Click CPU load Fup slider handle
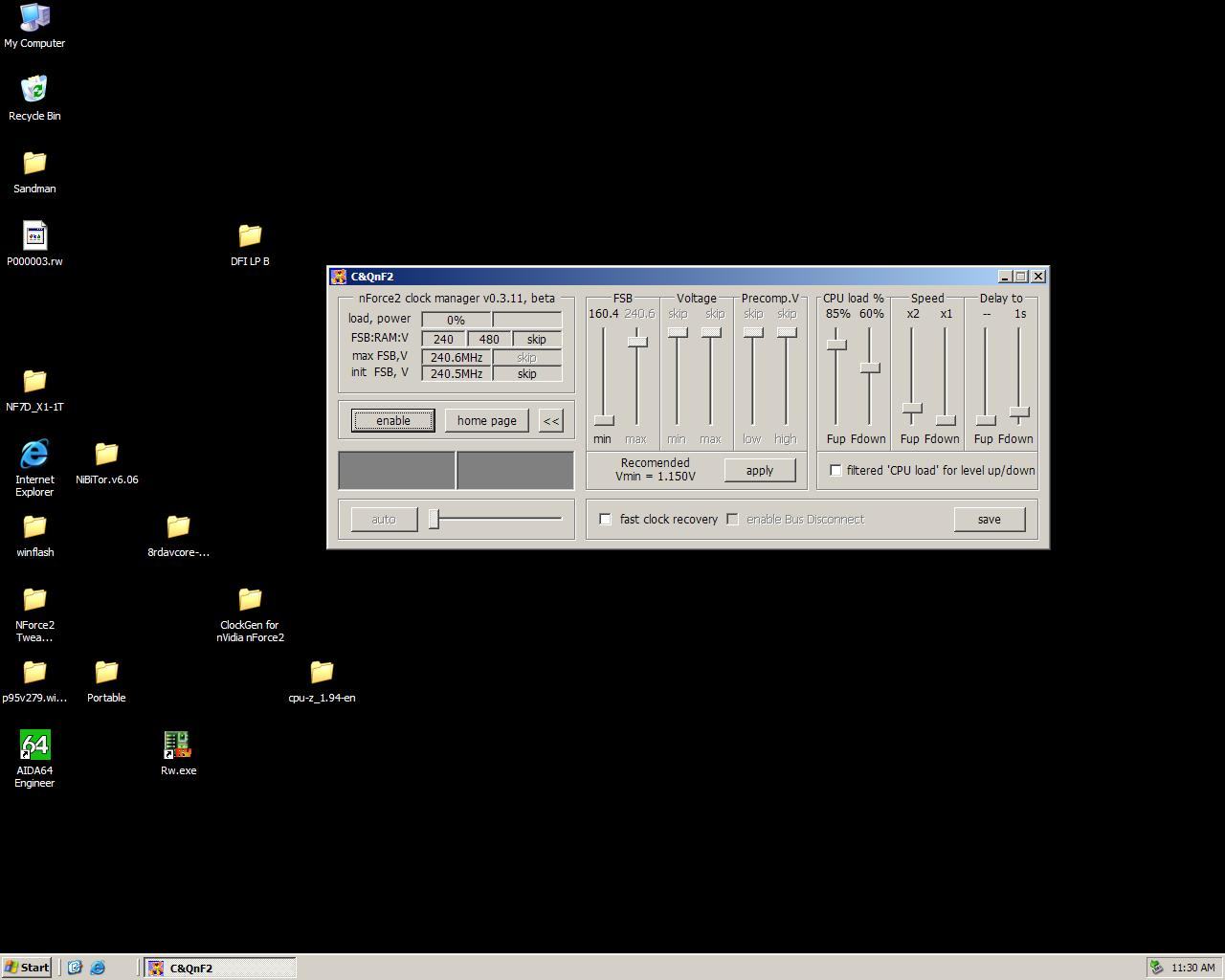The width and height of the screenshot is (1225, 980). pyautogui.click(x=836, y=345)
